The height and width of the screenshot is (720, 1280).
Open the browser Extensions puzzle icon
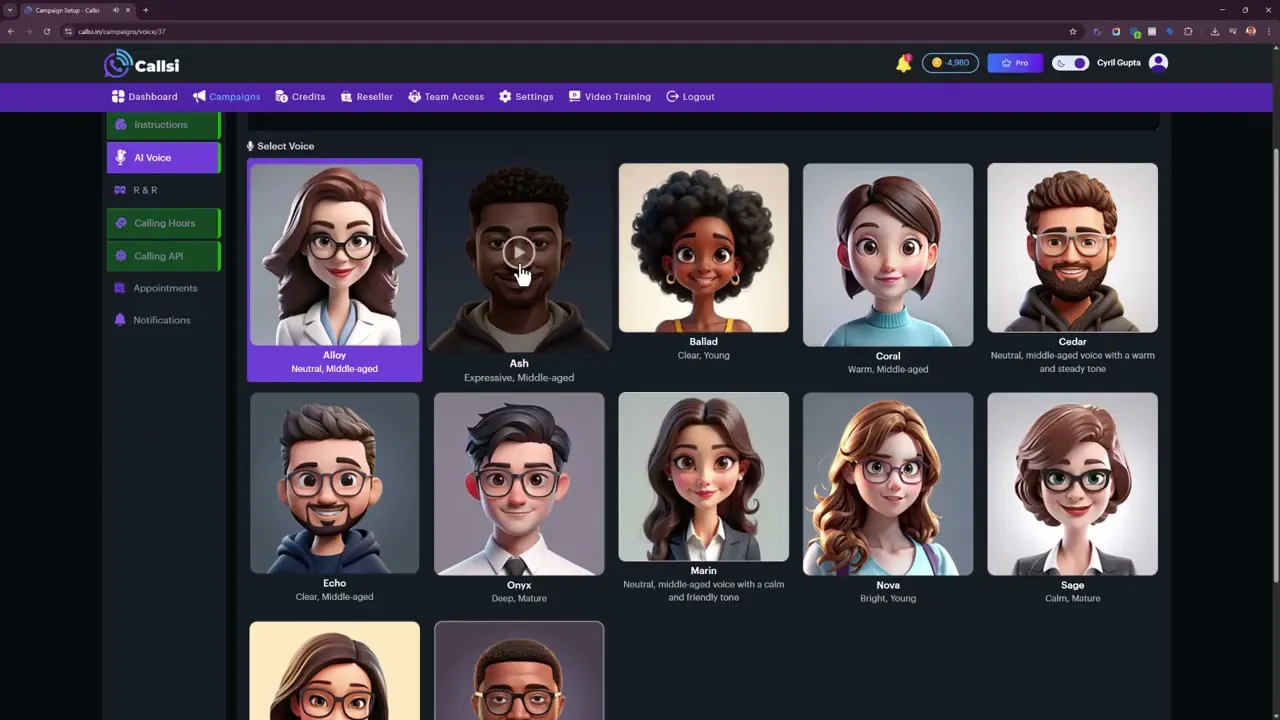pos(1188,31)
